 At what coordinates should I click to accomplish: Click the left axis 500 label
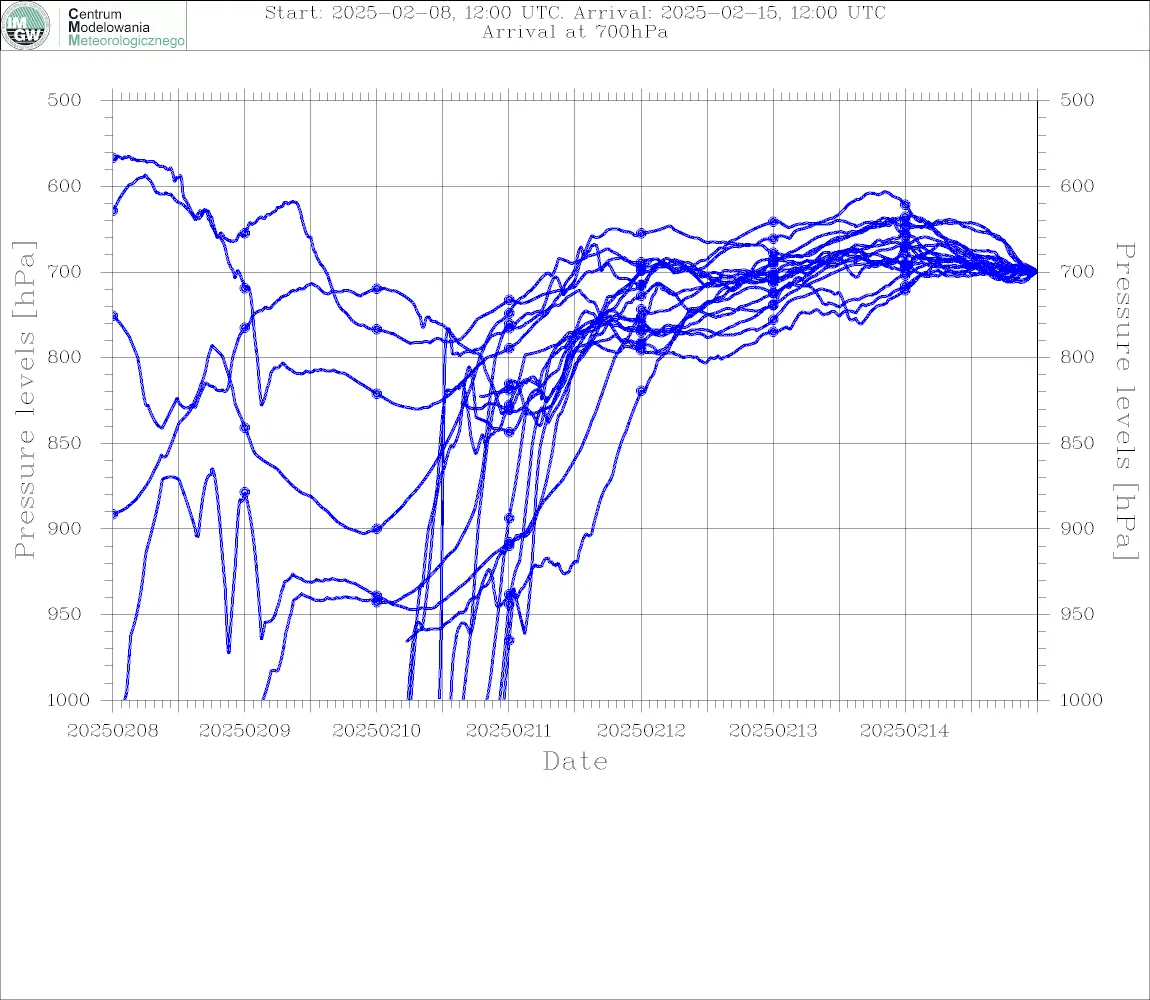(x=65, y=100)
